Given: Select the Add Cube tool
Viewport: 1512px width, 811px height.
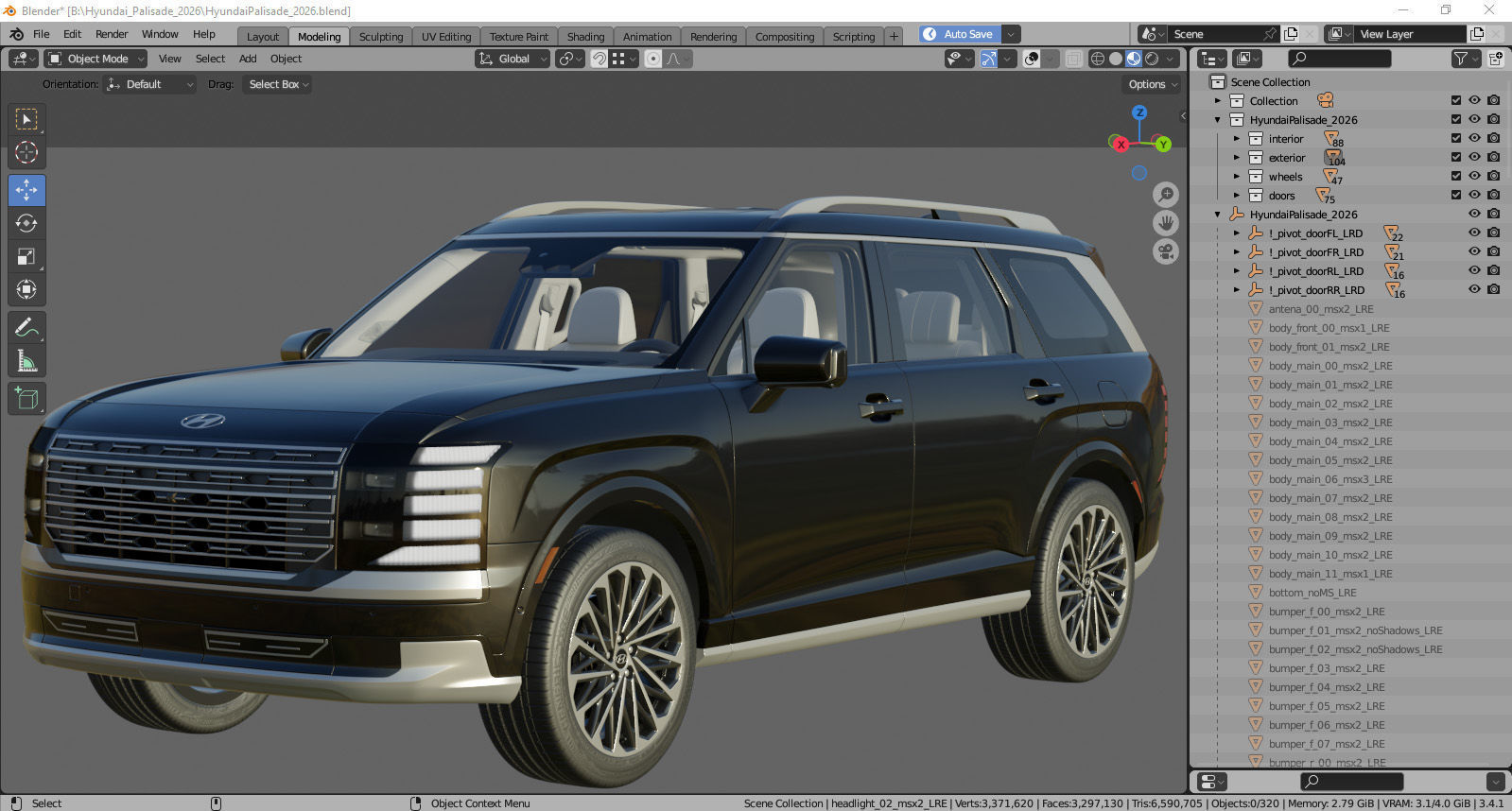Looking at the screenshot, I should pos(26,399).
